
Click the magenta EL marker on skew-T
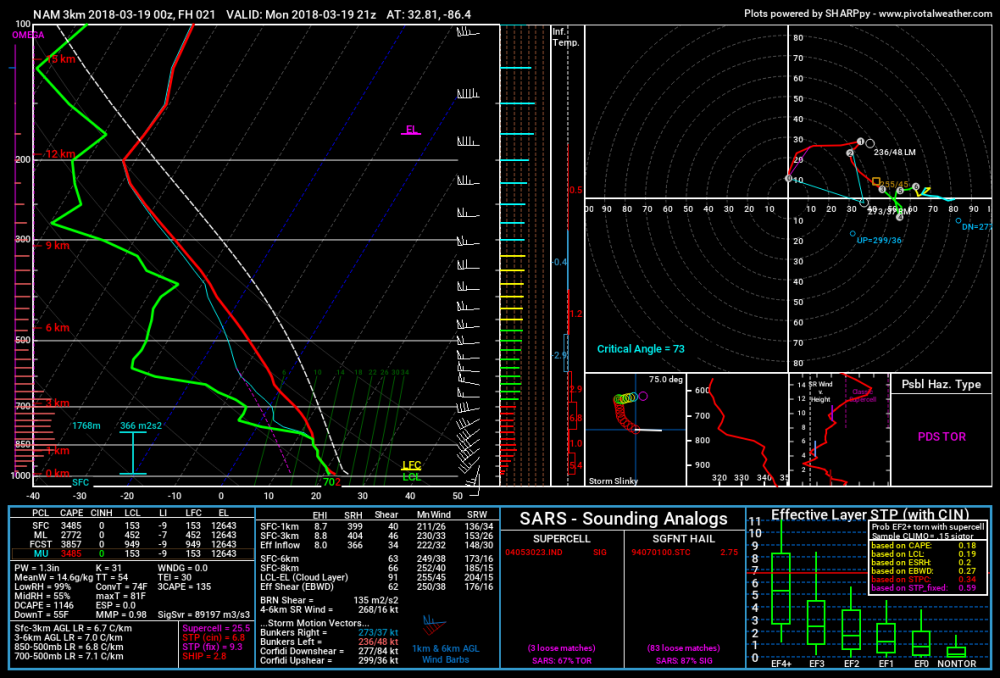411,130
